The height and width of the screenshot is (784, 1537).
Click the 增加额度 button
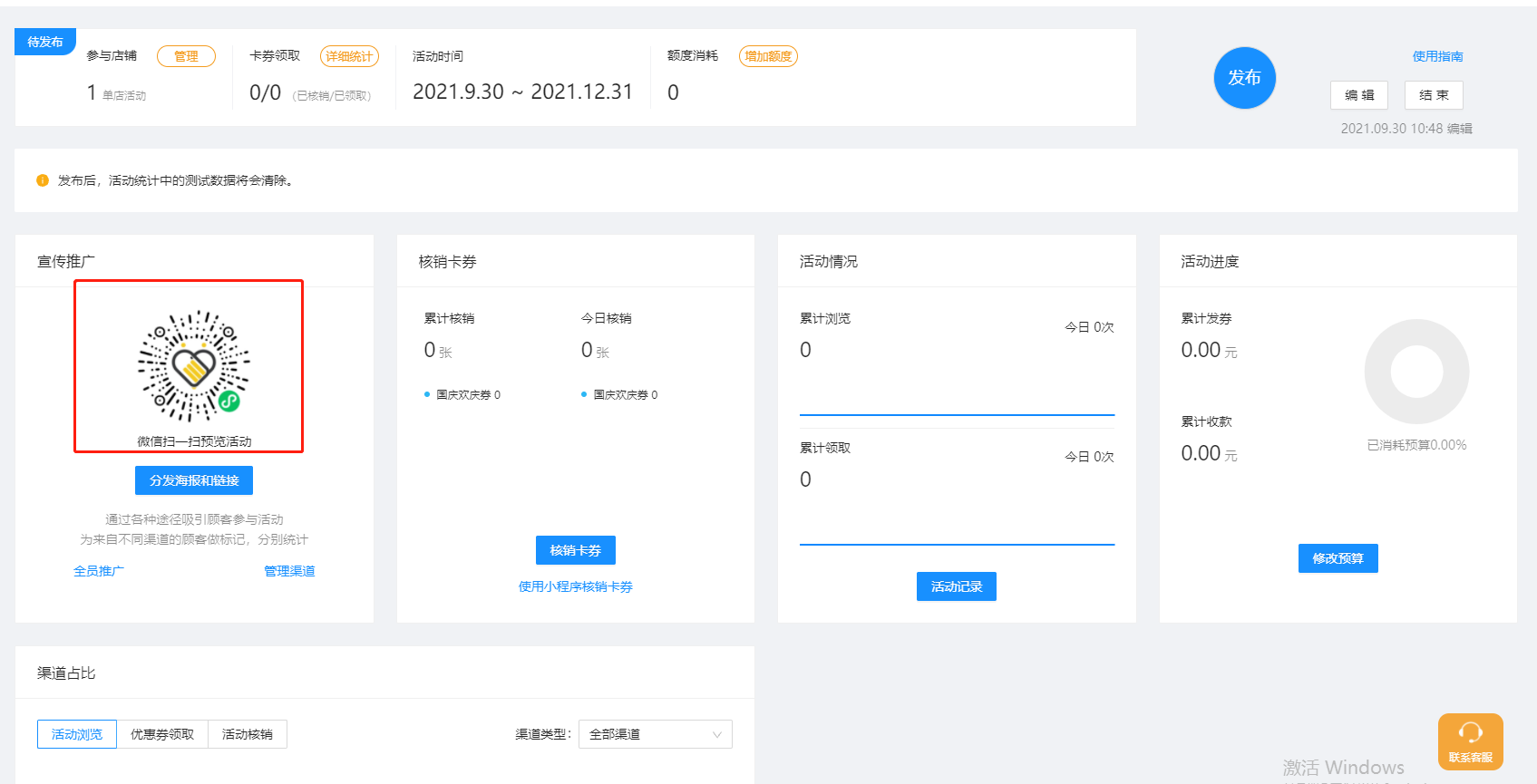point(768,56)
